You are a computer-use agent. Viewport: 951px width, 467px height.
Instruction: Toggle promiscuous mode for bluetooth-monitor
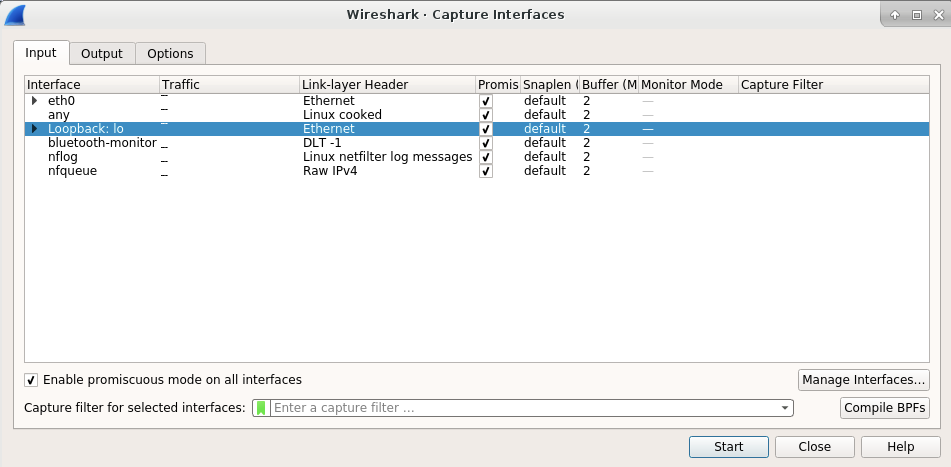[486, 143]
